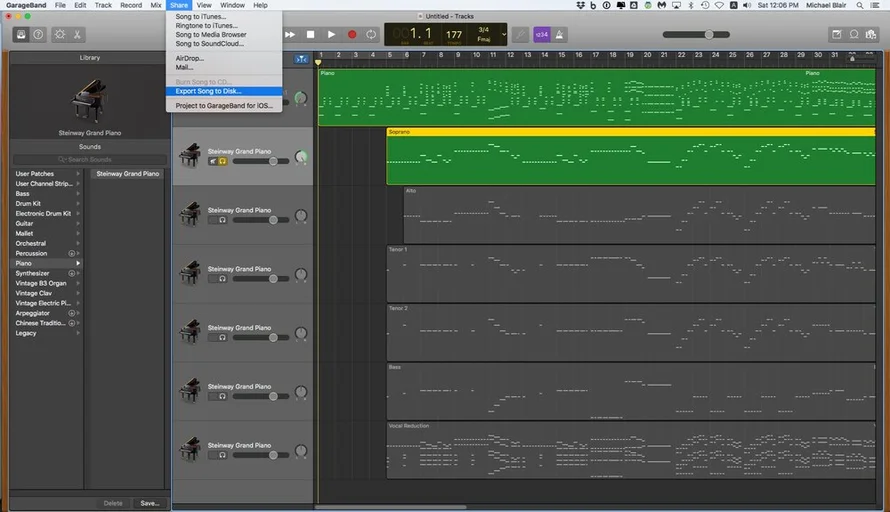Image resolution: width=890 pixels, height=512 pixels.
Task: Expand the User Patches category arrow
Action: tap(78, 174)
